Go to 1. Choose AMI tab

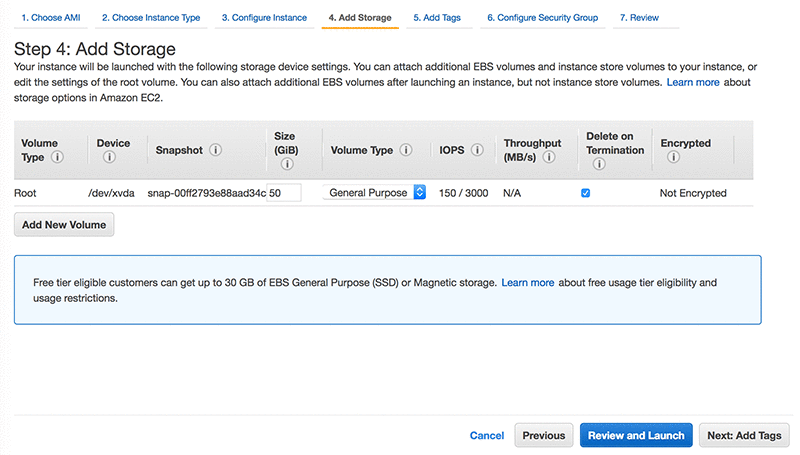coord(53,18)
